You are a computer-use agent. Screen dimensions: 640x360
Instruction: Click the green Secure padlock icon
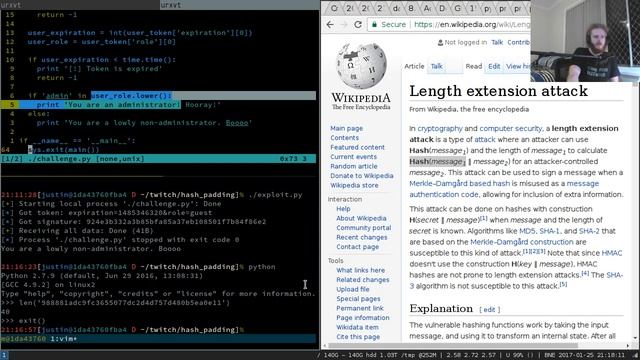coord(374,24)
